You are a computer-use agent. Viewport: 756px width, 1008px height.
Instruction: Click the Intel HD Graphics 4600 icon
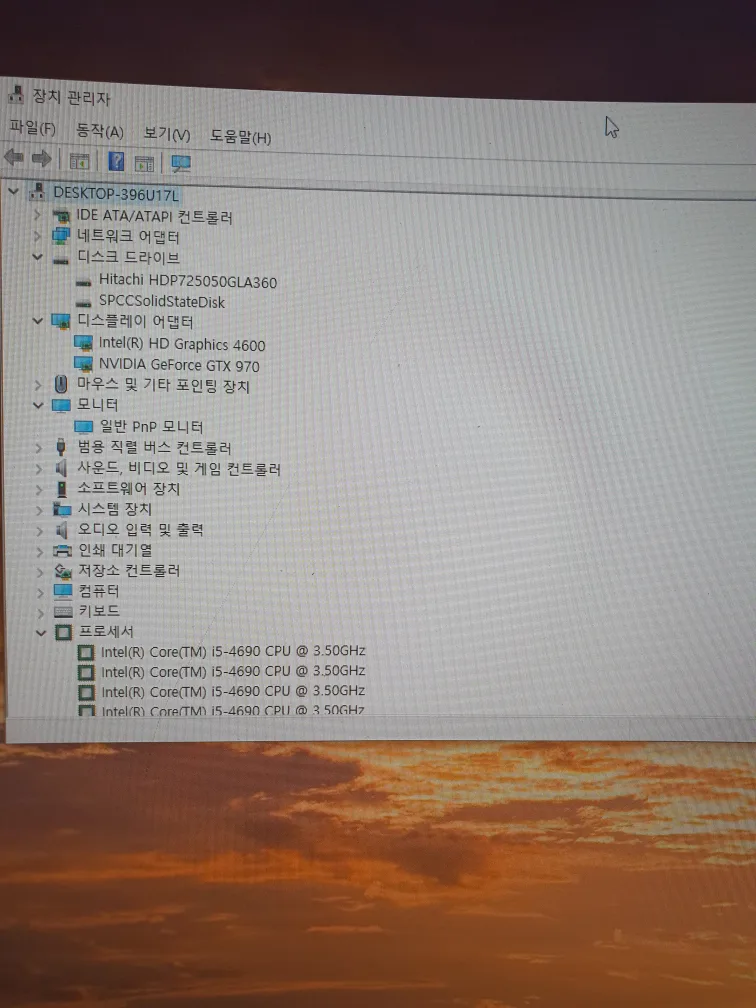[84, 343]
